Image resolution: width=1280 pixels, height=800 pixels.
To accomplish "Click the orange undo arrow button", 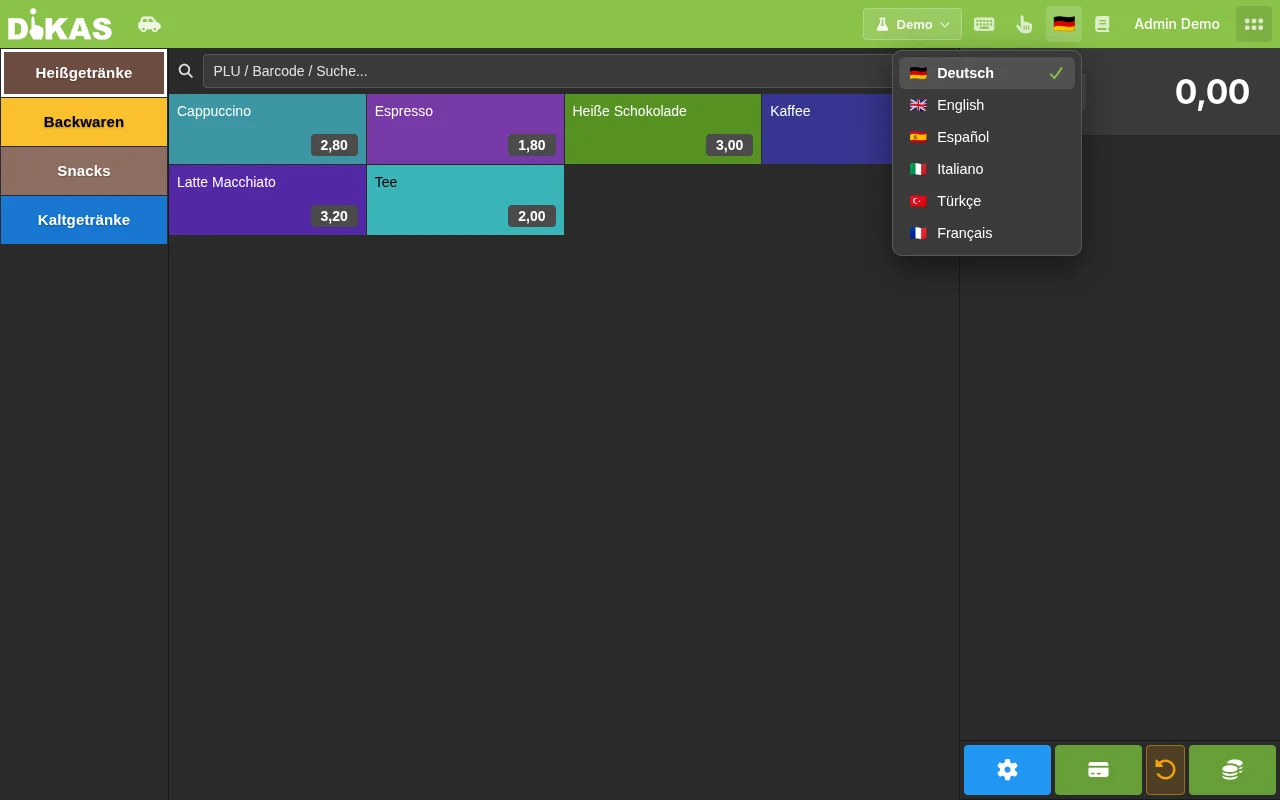I will coord(1165,770).
